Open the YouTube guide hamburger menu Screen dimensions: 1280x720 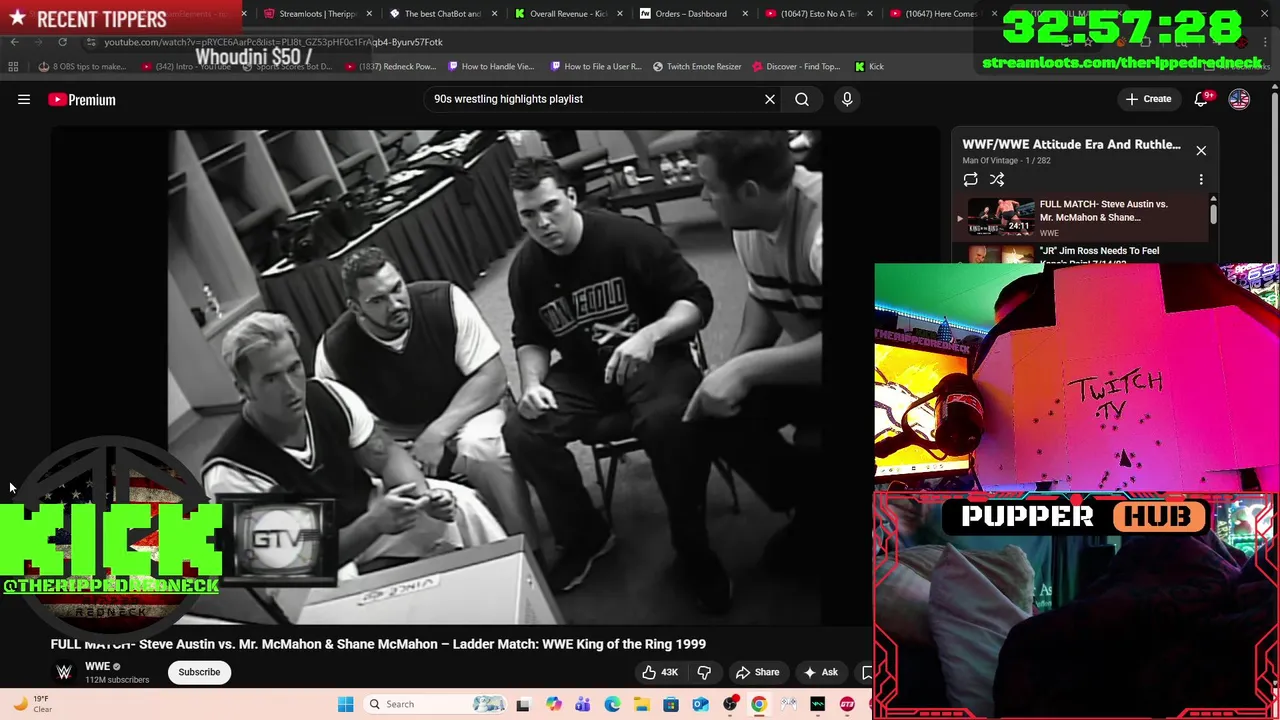(x=24, y=99)
